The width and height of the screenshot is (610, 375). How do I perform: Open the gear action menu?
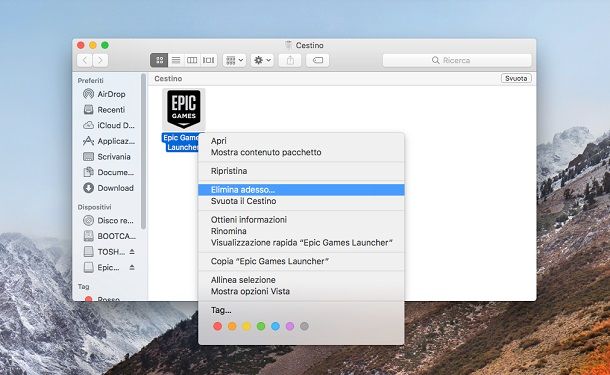pos(262,60)
